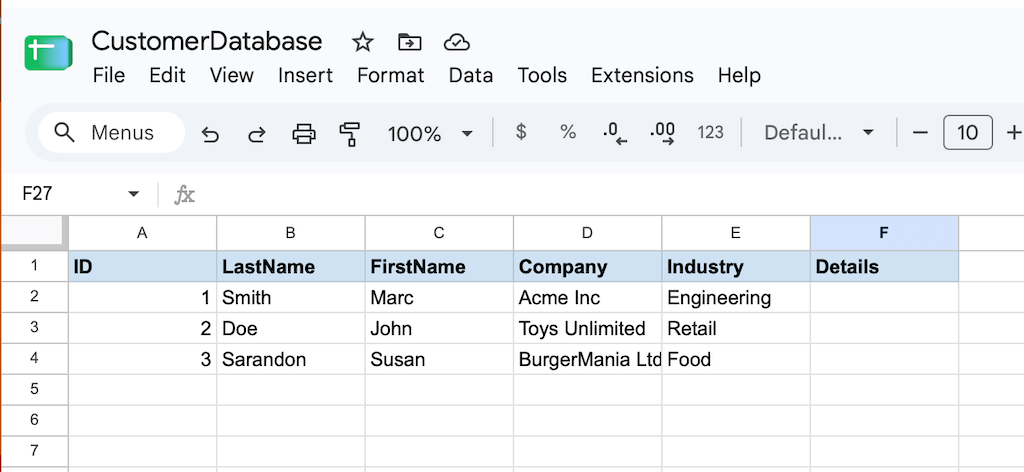
Task: Apply percent format icon
Action: 568,133
